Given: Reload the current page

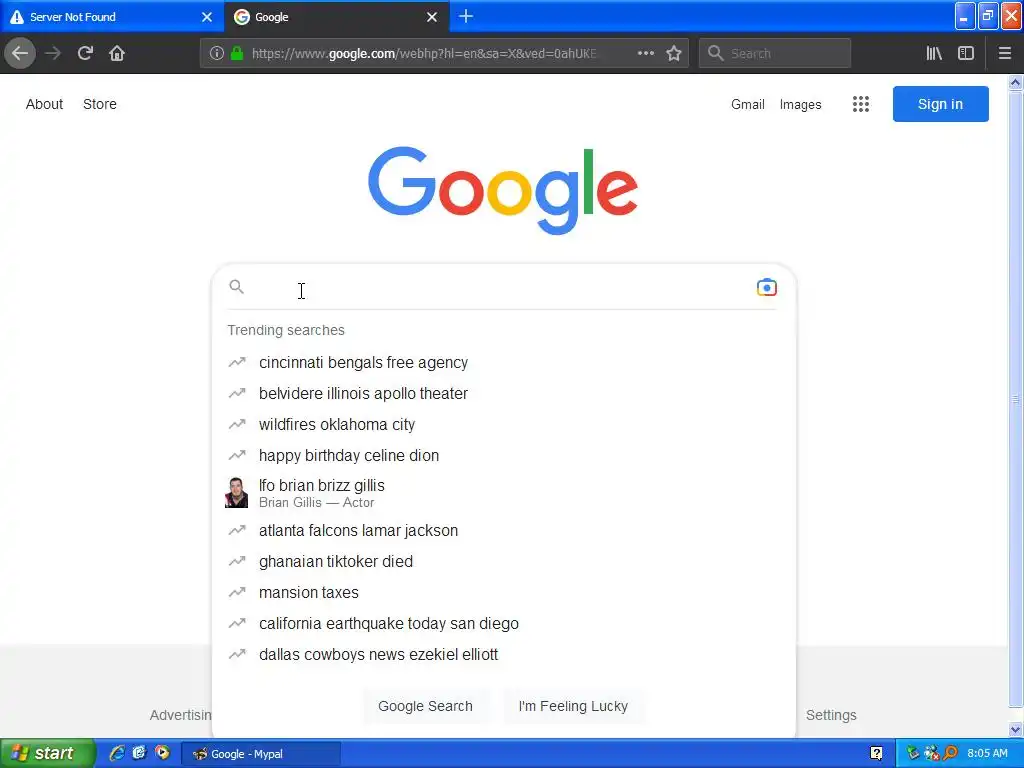Looking at the screenshot, I should pos(85,53).
